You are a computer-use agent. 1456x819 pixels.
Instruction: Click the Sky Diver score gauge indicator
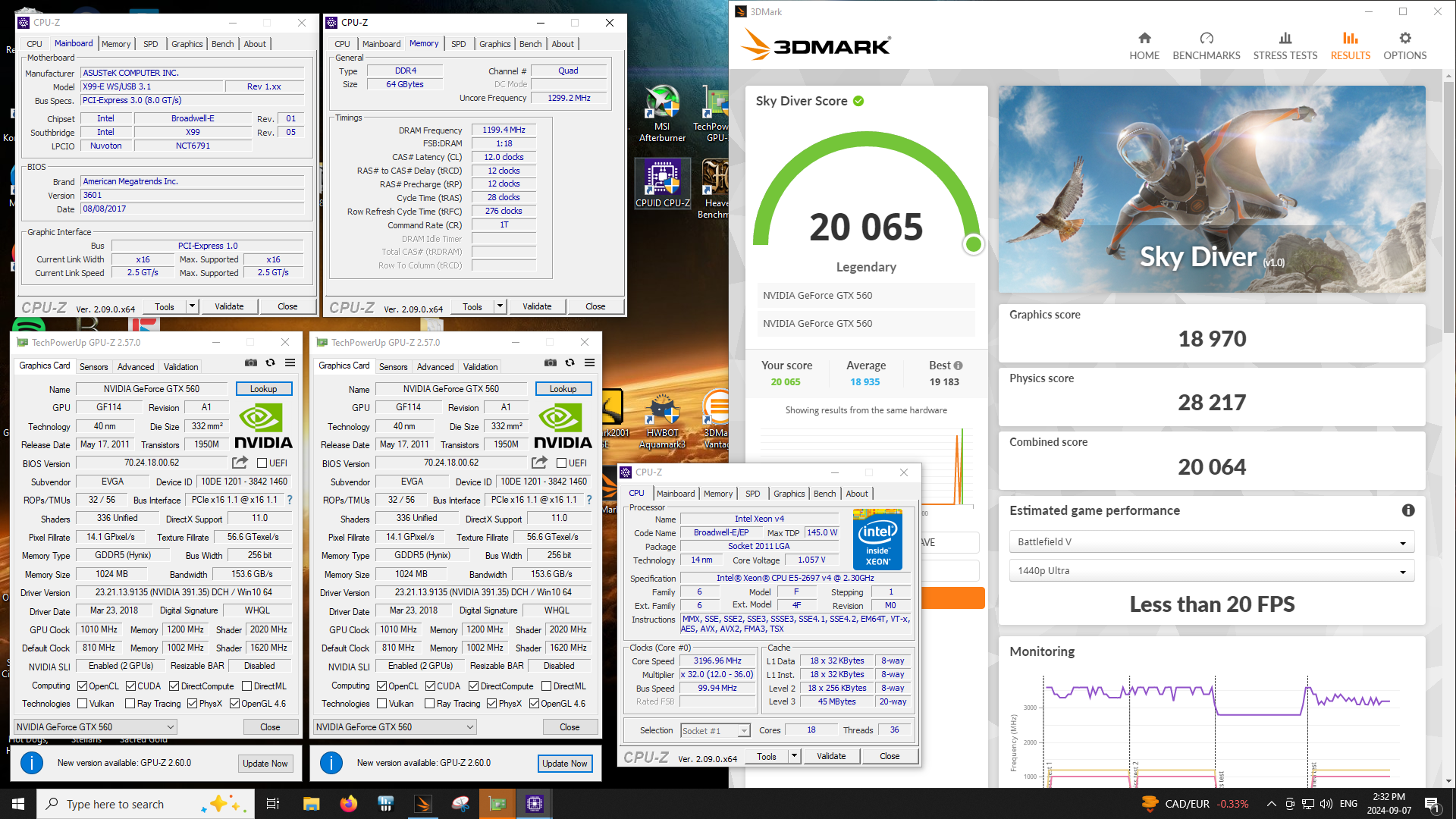tap(974, 244)
